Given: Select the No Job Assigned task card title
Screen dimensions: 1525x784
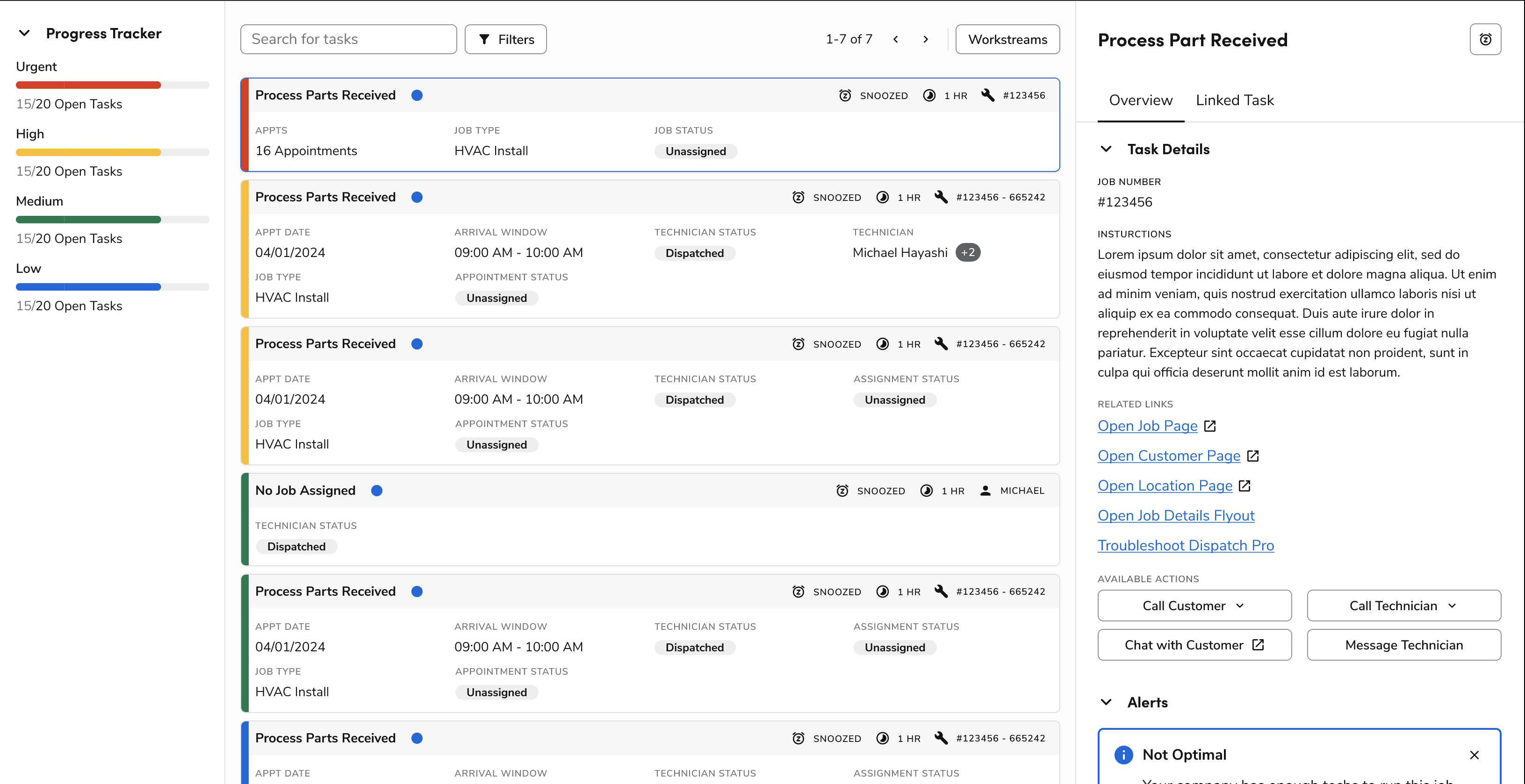Looking at the screenshot, I should (x=305, y=491).
